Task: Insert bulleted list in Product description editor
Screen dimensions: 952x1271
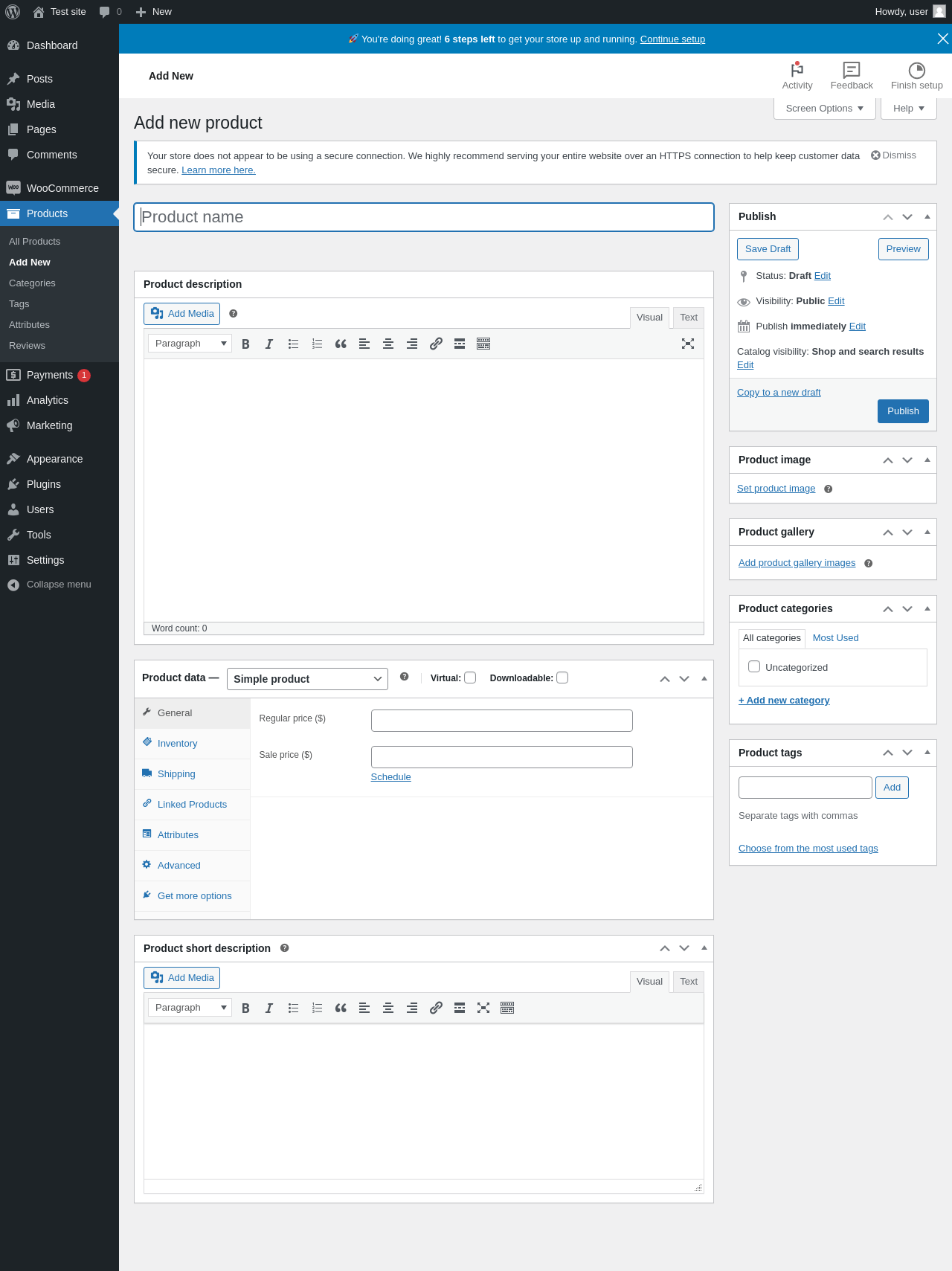Action: 293,344
